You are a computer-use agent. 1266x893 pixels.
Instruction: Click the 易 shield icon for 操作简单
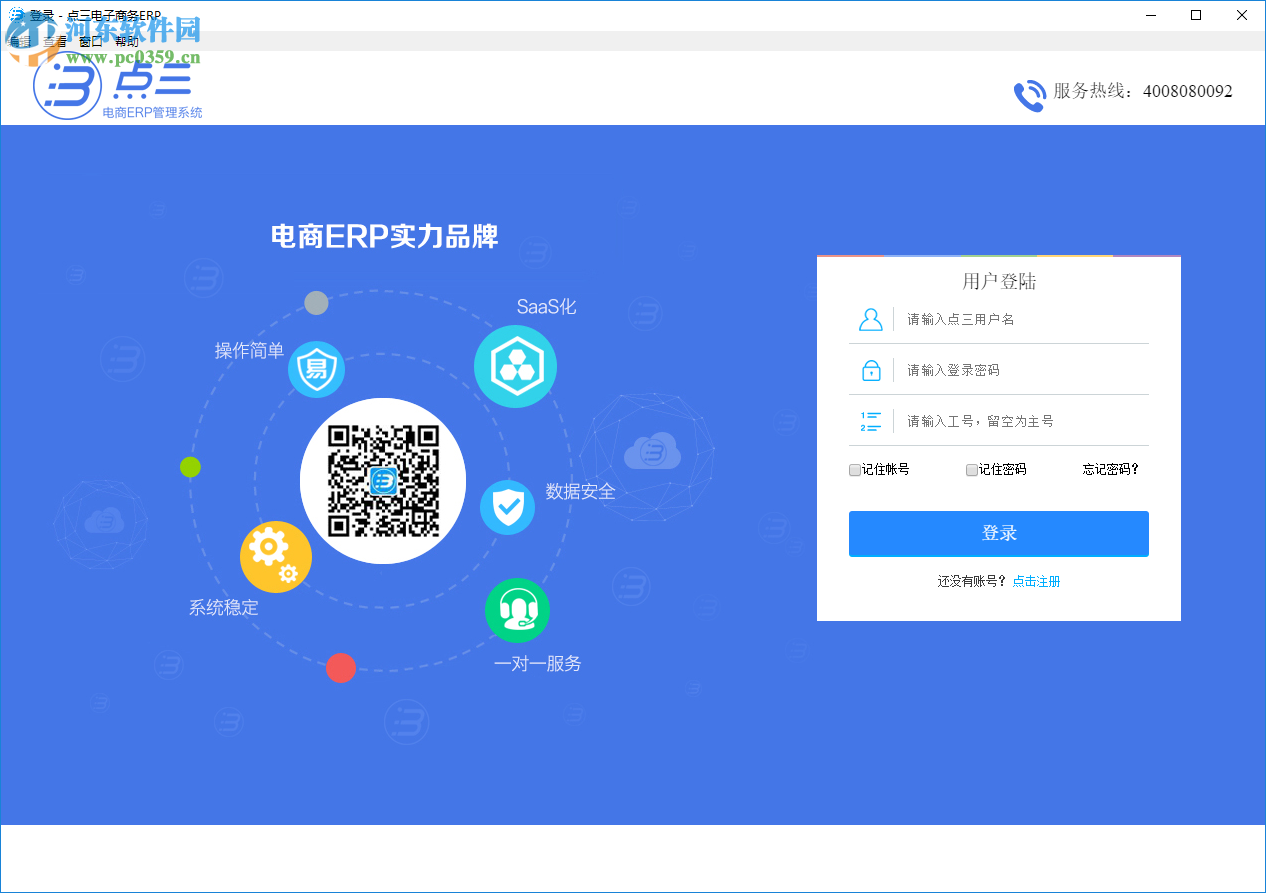click(x=316, y=369)
